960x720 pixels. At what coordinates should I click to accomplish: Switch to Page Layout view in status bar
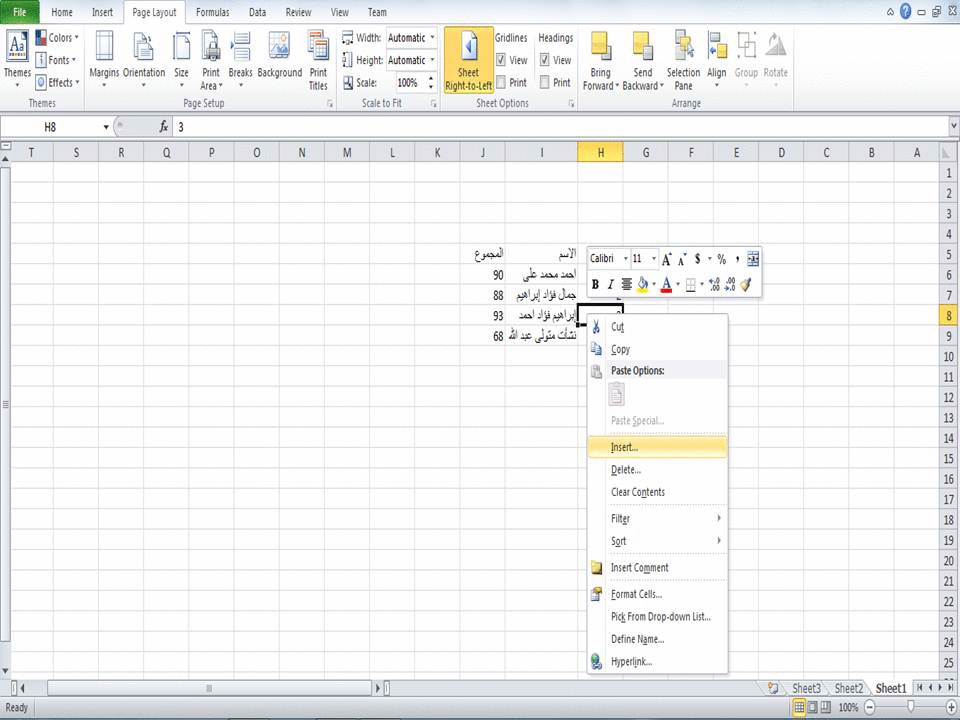point(812,707)
